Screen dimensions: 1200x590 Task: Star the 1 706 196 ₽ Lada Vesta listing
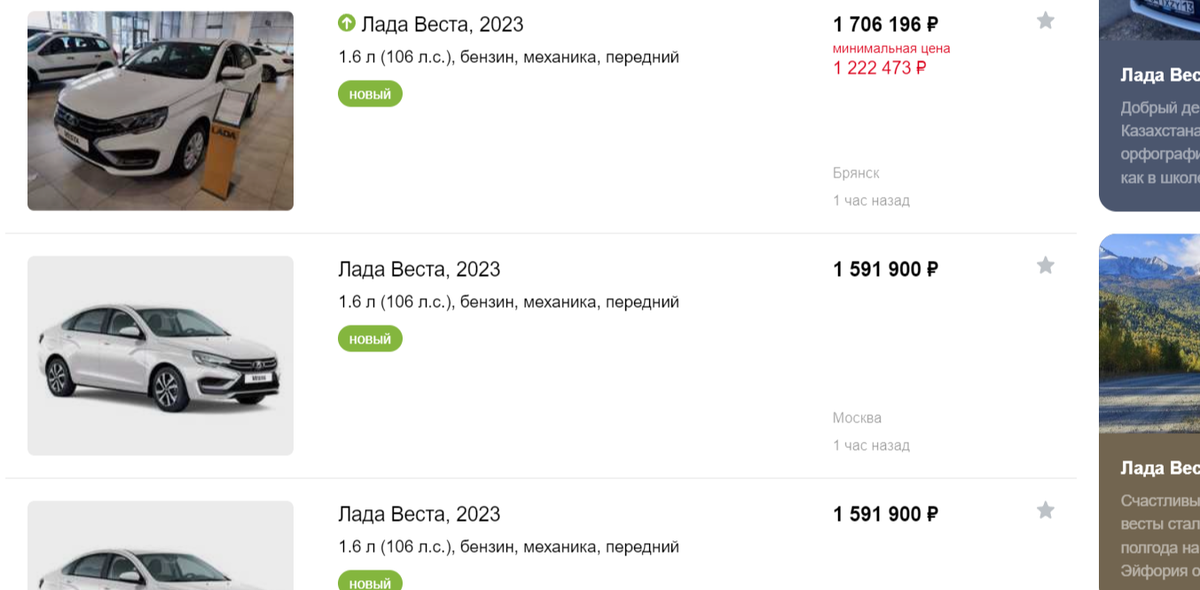tap(1045, 21)
